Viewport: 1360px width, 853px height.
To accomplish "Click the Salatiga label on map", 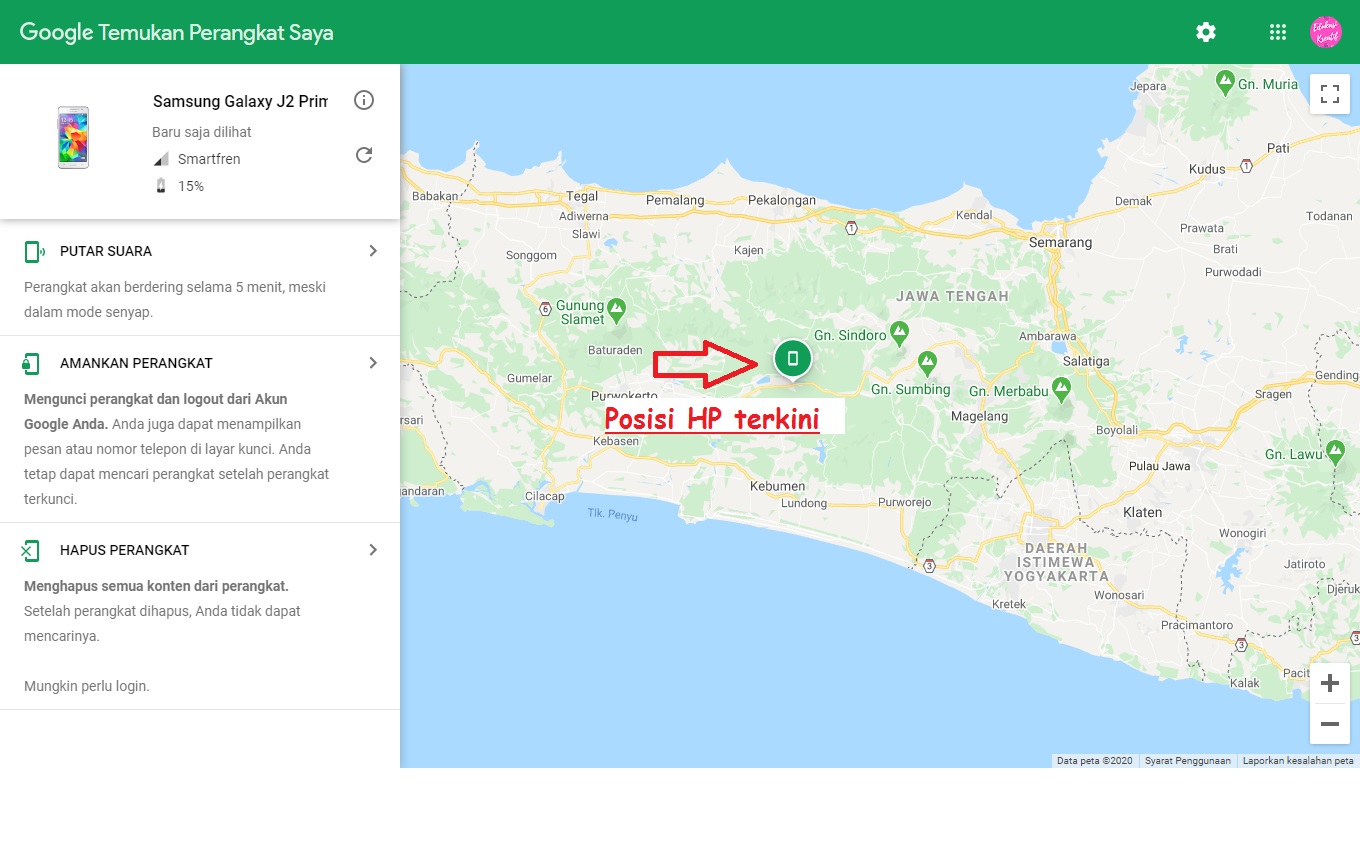I will point(1084,361).
